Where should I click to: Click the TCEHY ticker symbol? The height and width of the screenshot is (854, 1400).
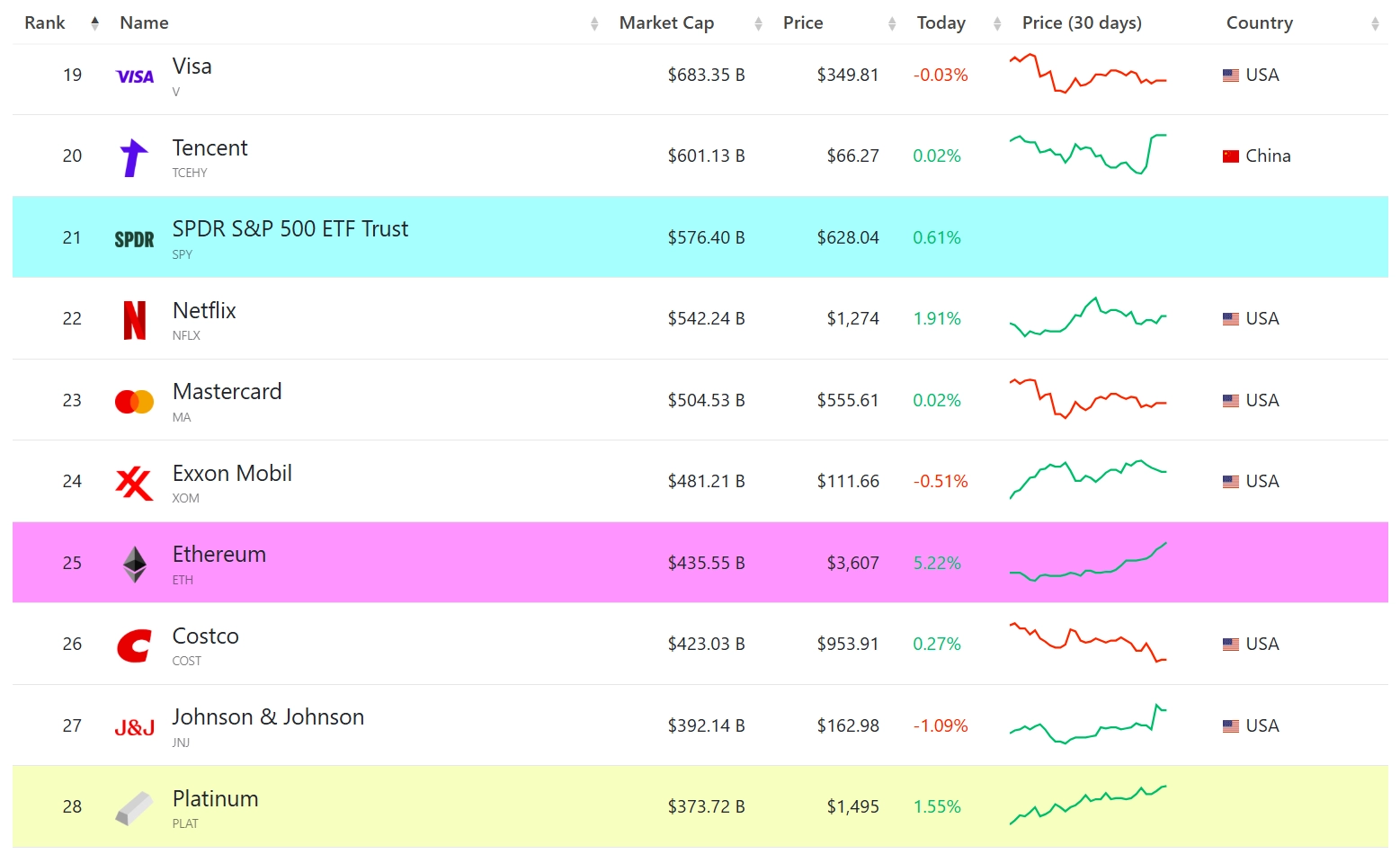190,173
